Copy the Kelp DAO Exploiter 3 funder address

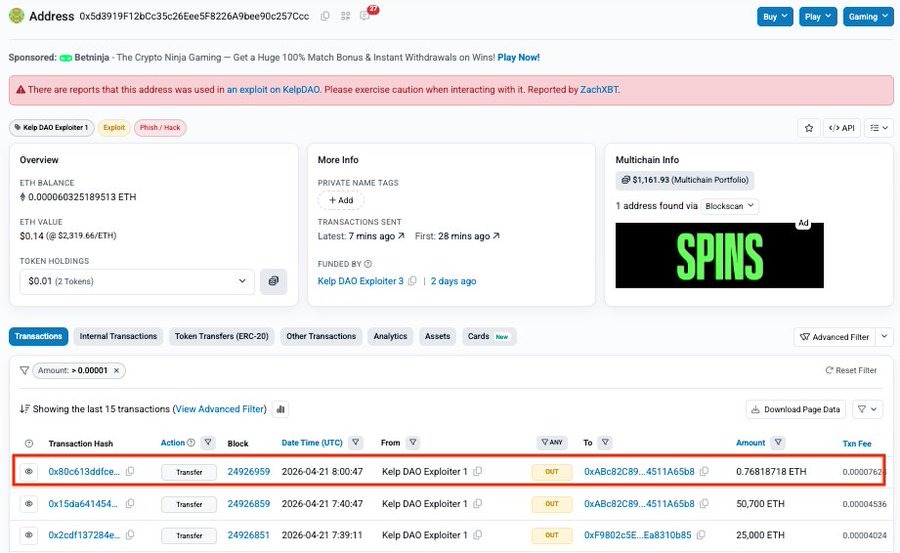(412, 282)
